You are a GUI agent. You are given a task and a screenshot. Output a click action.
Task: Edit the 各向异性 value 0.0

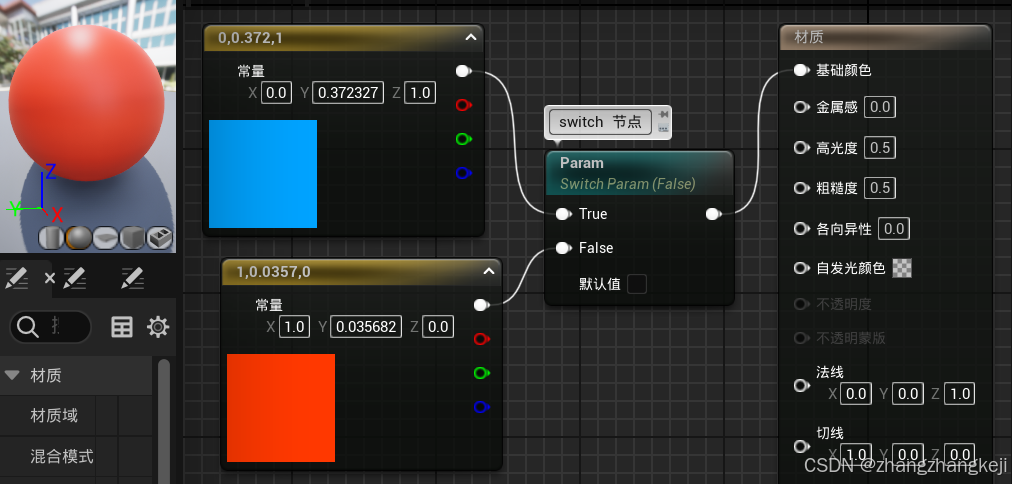coord(895,228)
